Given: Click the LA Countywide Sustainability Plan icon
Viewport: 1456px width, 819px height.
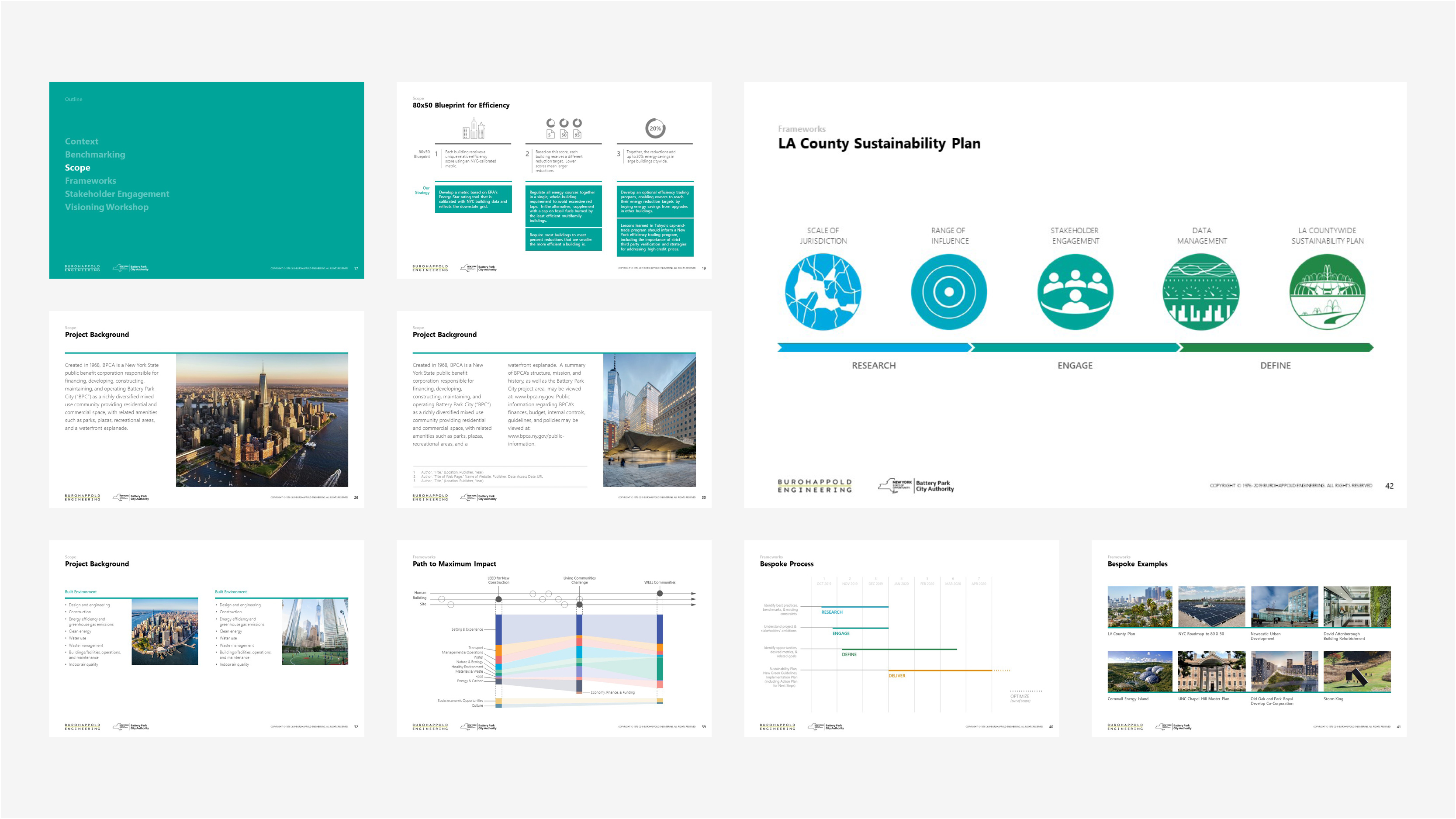Looking at the screenshot, I should point(1327,292).
